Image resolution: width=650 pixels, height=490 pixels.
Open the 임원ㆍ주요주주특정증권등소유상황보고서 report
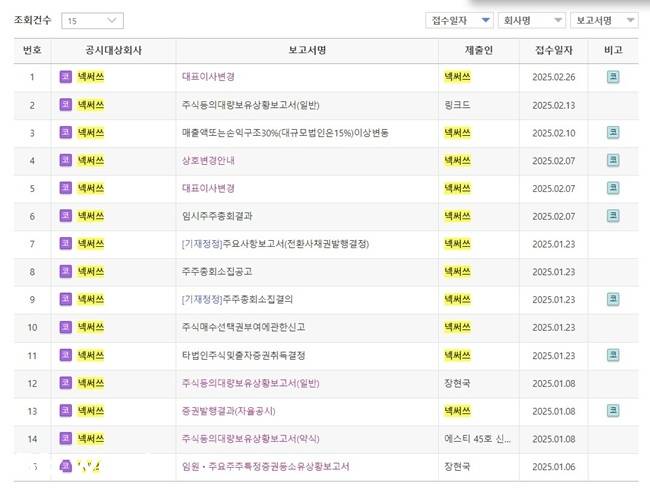(265, 466)
